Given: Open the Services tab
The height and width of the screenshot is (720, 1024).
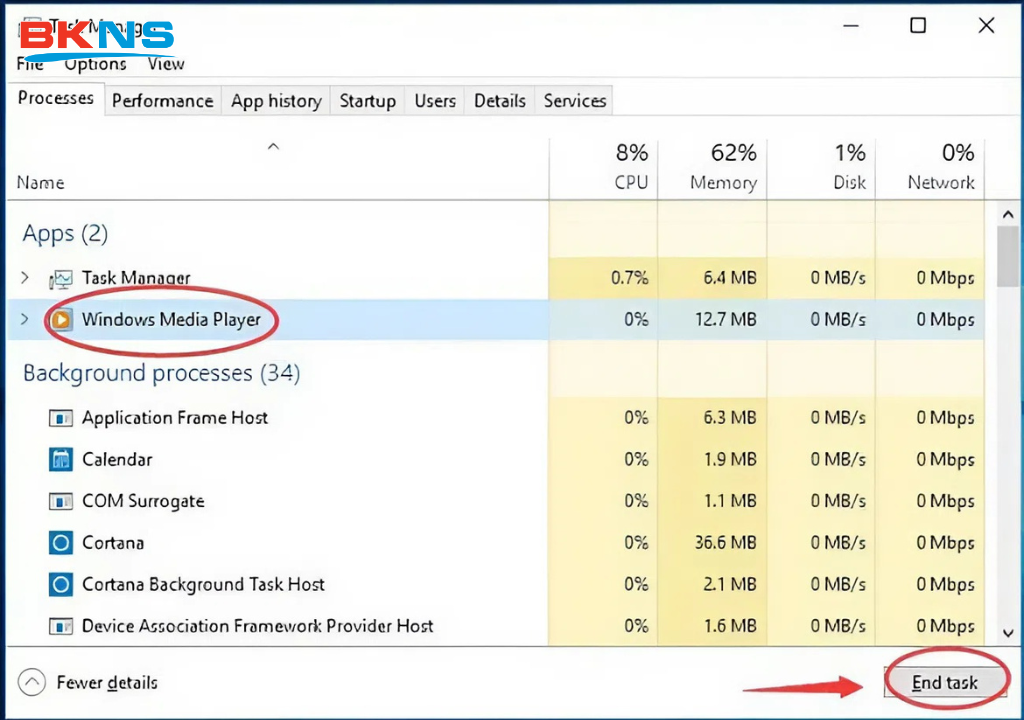Looking at the screenshot, I should (574, 101).
